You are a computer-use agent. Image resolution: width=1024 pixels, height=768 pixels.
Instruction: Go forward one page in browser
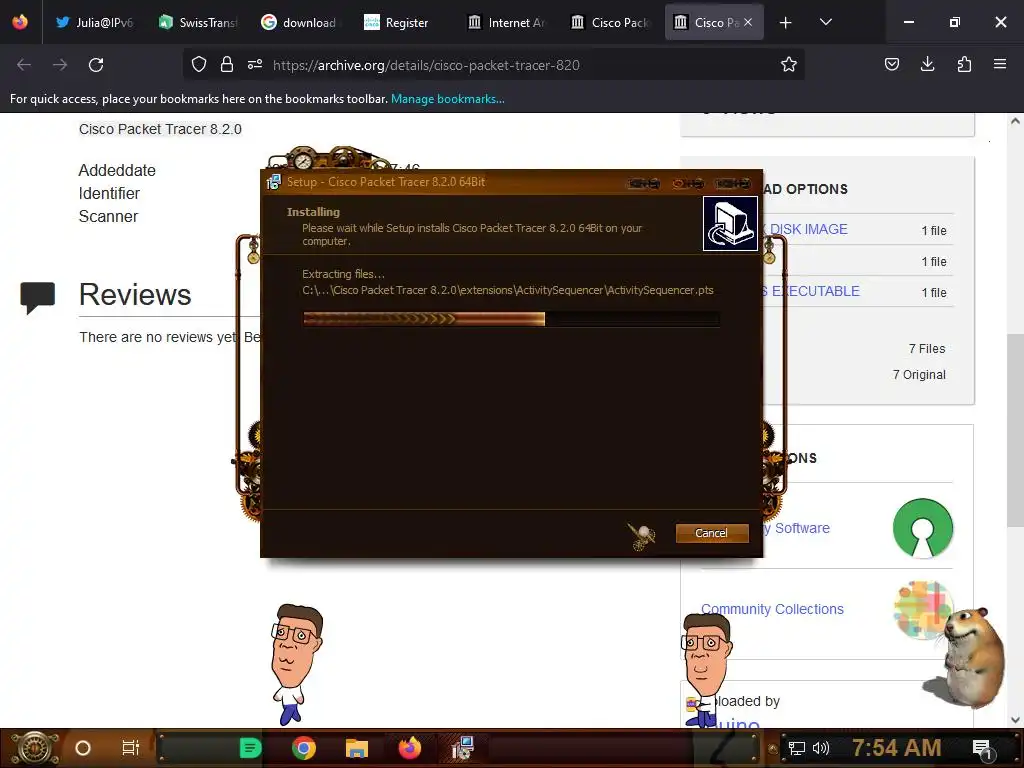[60, 65]
